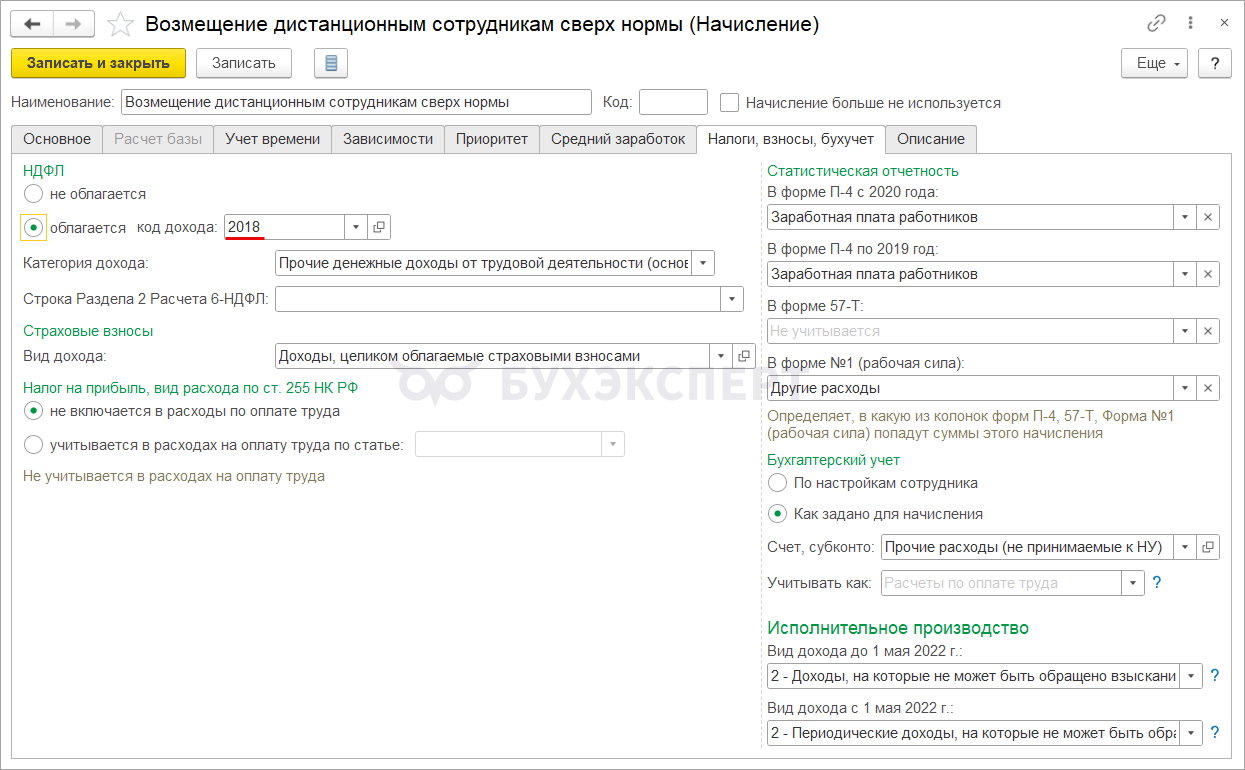Switch to the Средний заработок tab
The image size is (1245, 770).
tap(618, 139)
